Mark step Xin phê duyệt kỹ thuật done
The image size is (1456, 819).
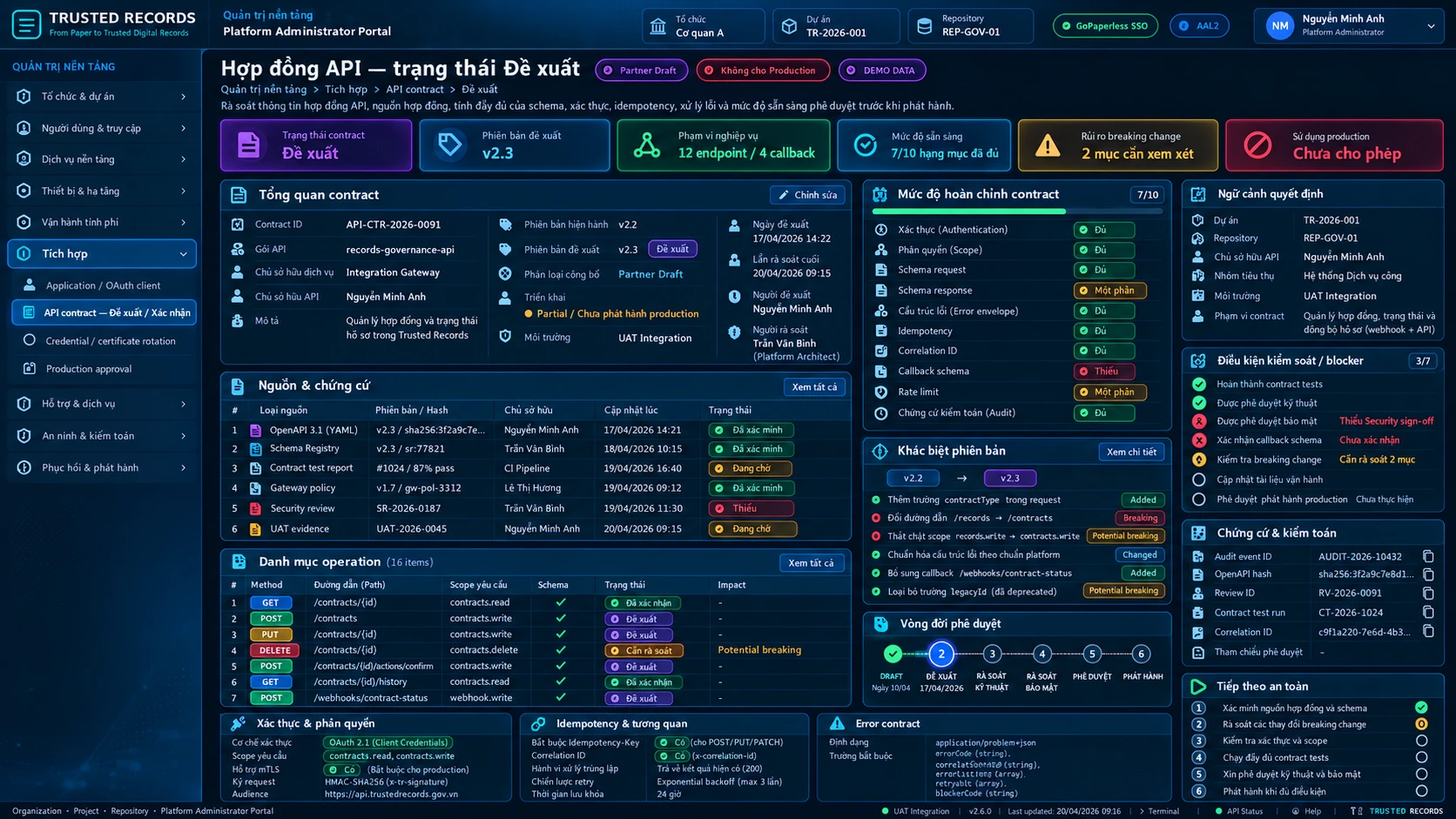(x=1421, y=774)
